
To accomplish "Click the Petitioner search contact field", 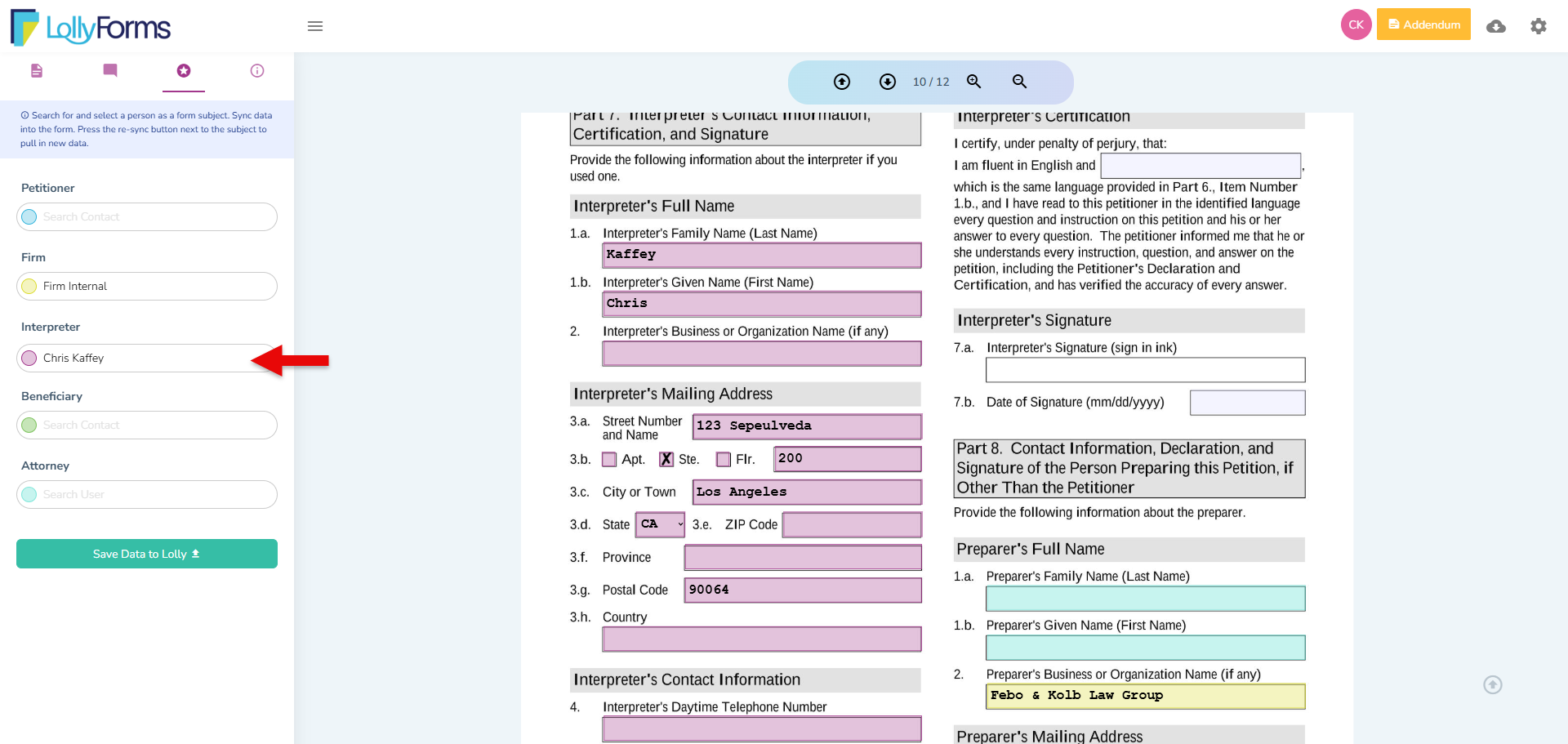I will (147, 216).
